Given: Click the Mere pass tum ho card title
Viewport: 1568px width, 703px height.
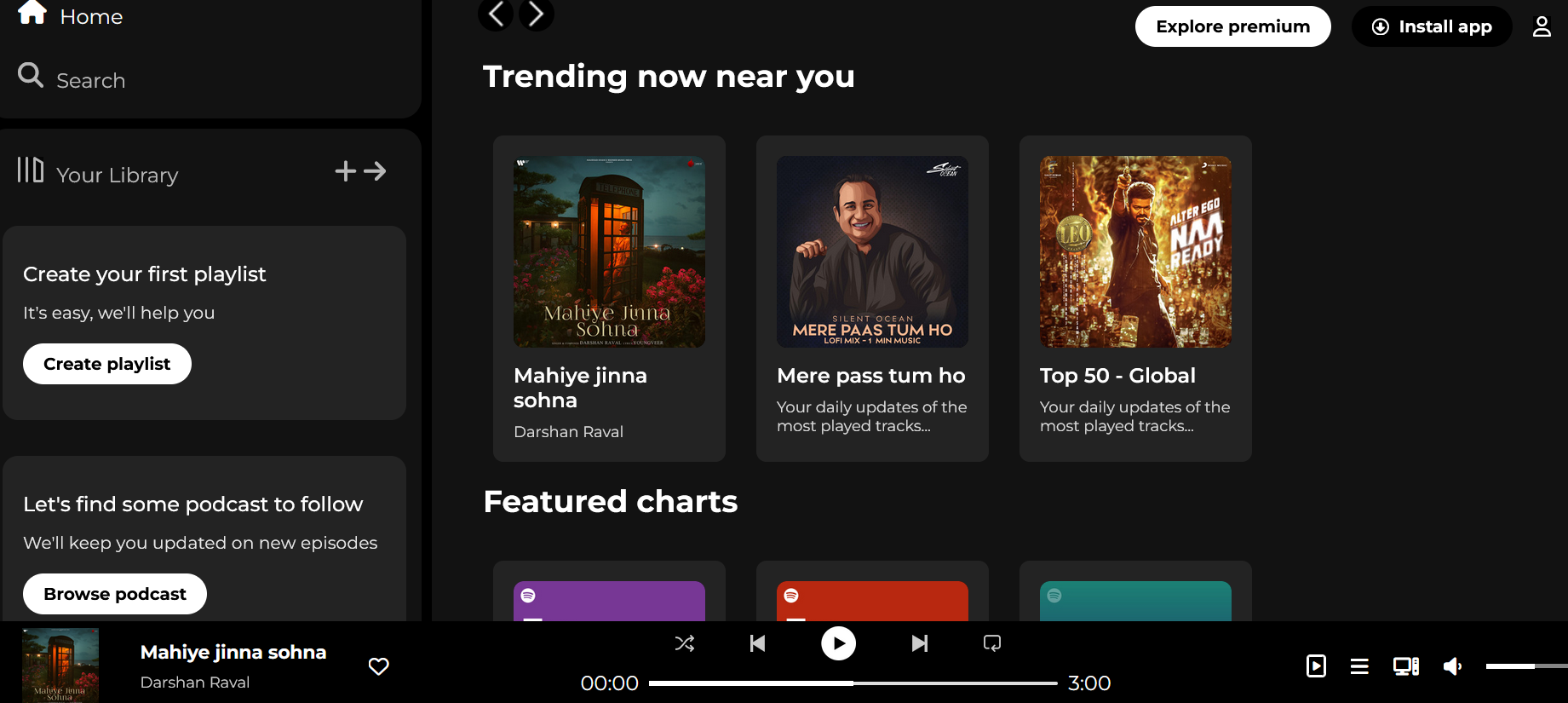Looking at the screenshot, I should [x=871, y=376].
